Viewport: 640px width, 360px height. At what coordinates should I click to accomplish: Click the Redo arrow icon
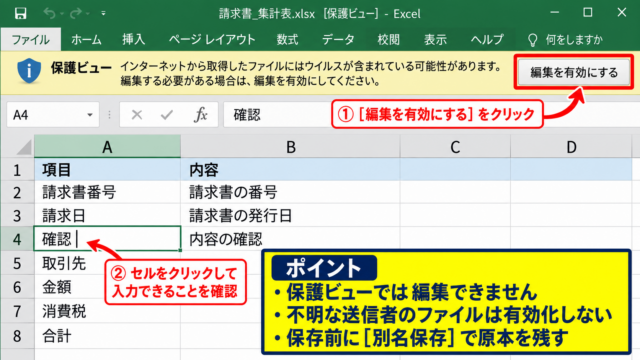[76, 13]
